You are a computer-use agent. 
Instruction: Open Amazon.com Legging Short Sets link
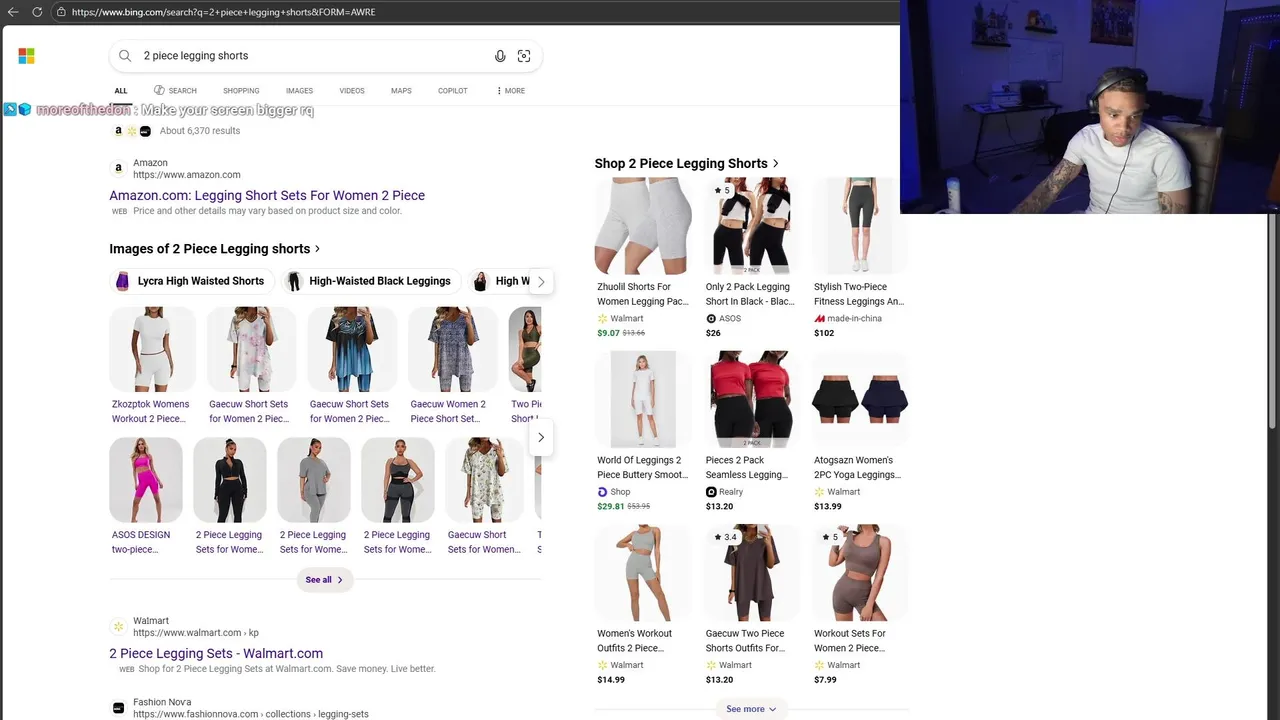[x=267, y=196]
